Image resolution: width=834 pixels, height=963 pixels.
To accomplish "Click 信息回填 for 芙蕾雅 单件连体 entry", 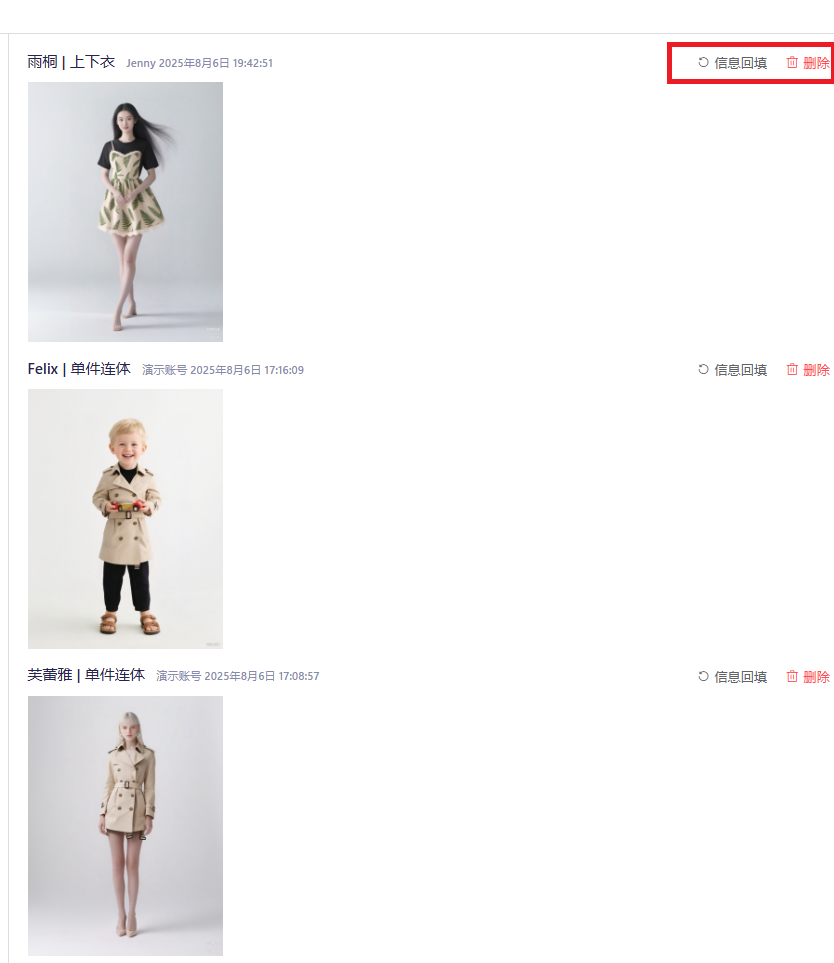I will click(x=740, y=677).
